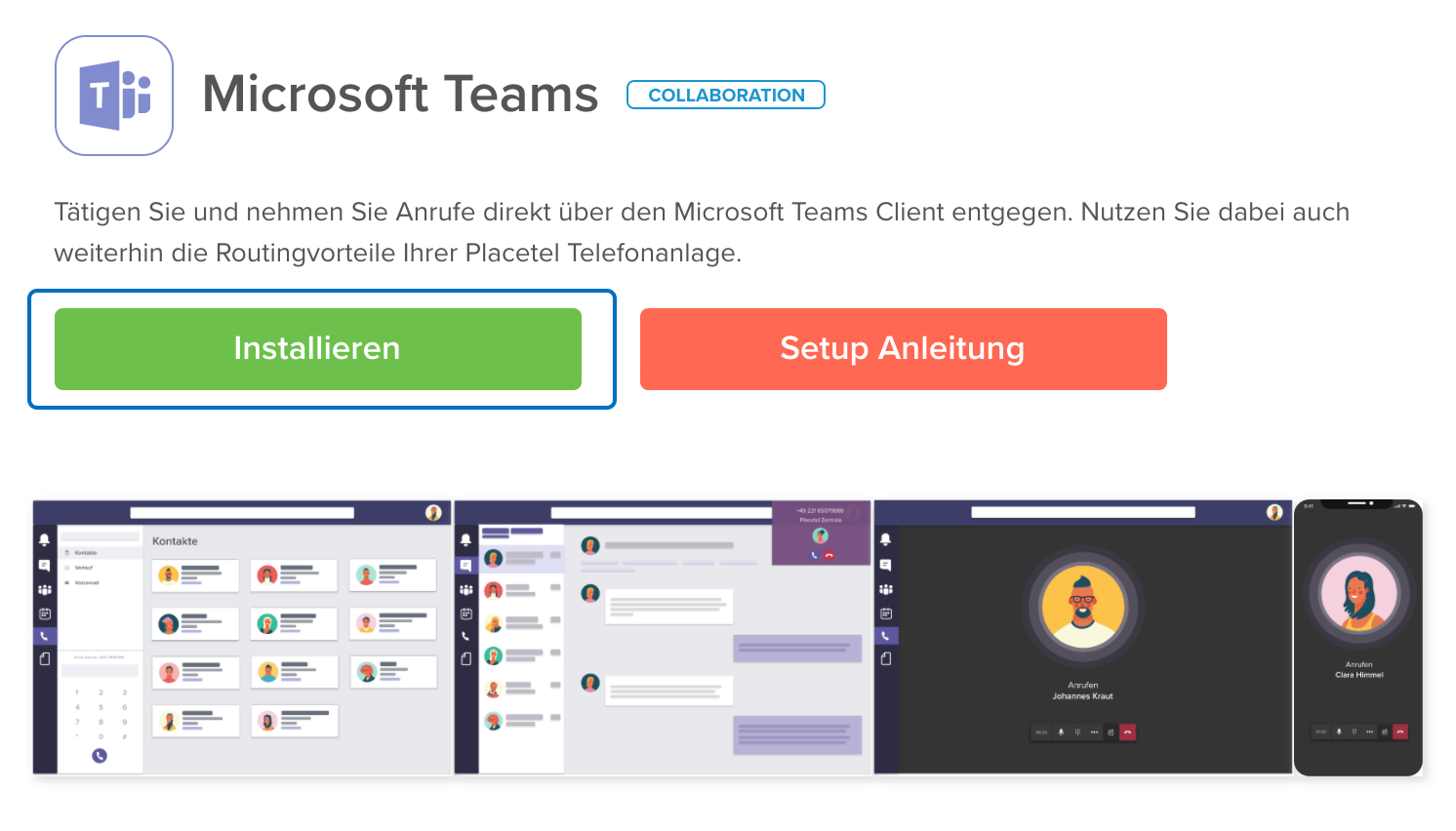Click the Microsoft Teams app logo
Image resolution: width=1456 pixels, height=831 pixels.
(x=114, y=96)
